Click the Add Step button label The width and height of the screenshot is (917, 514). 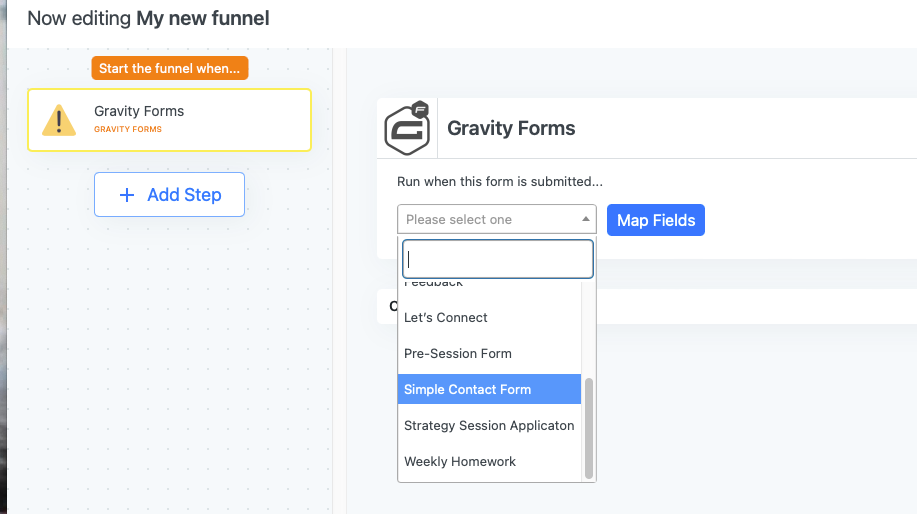(184, 195)
